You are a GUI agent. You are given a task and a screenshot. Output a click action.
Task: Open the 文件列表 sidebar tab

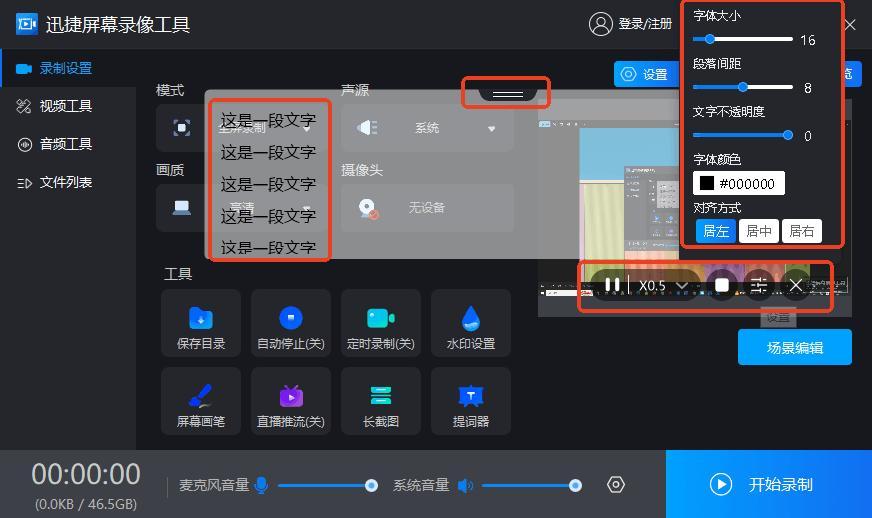pos(66,182)
